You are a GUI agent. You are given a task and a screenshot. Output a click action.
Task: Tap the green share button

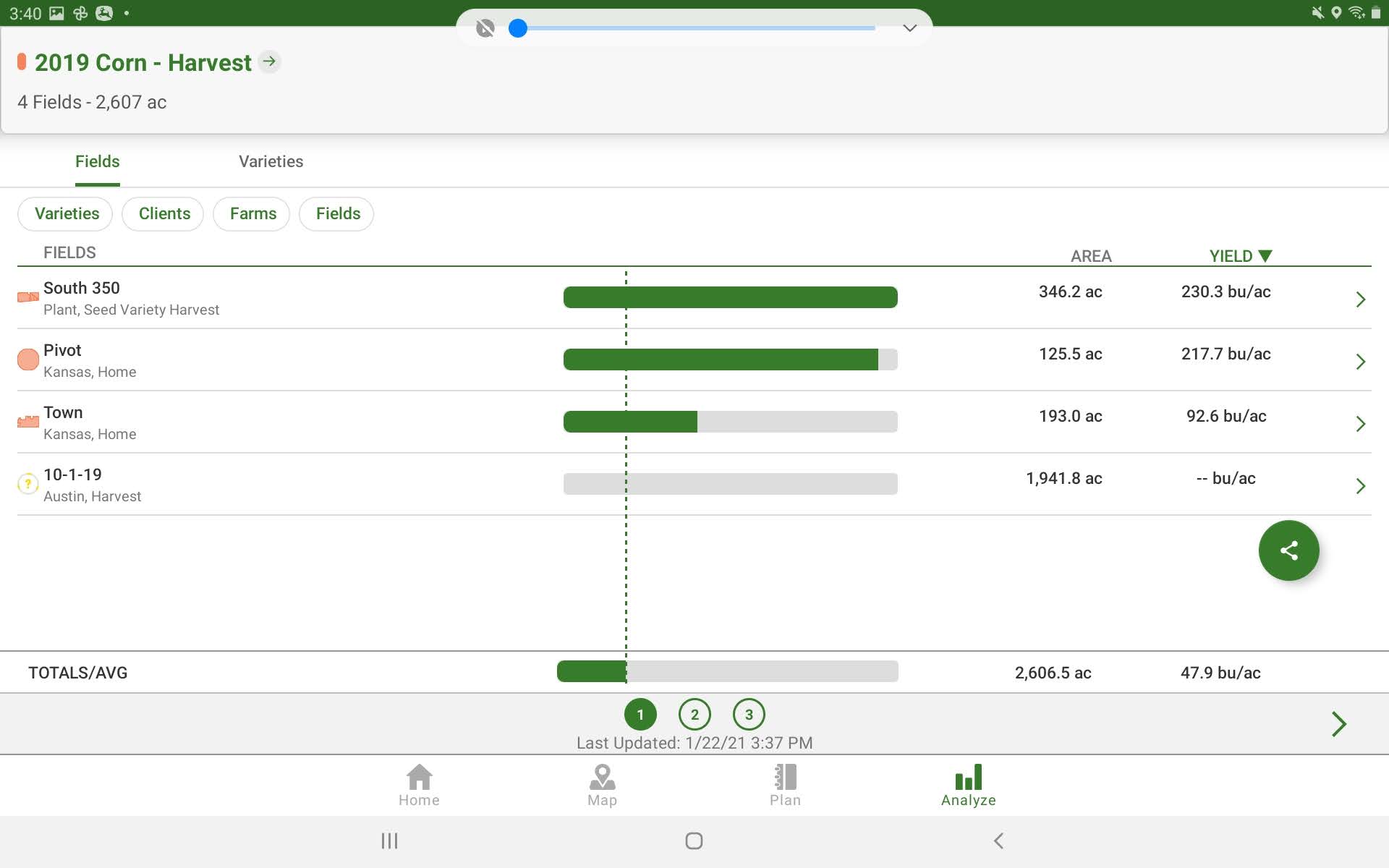1288,550
